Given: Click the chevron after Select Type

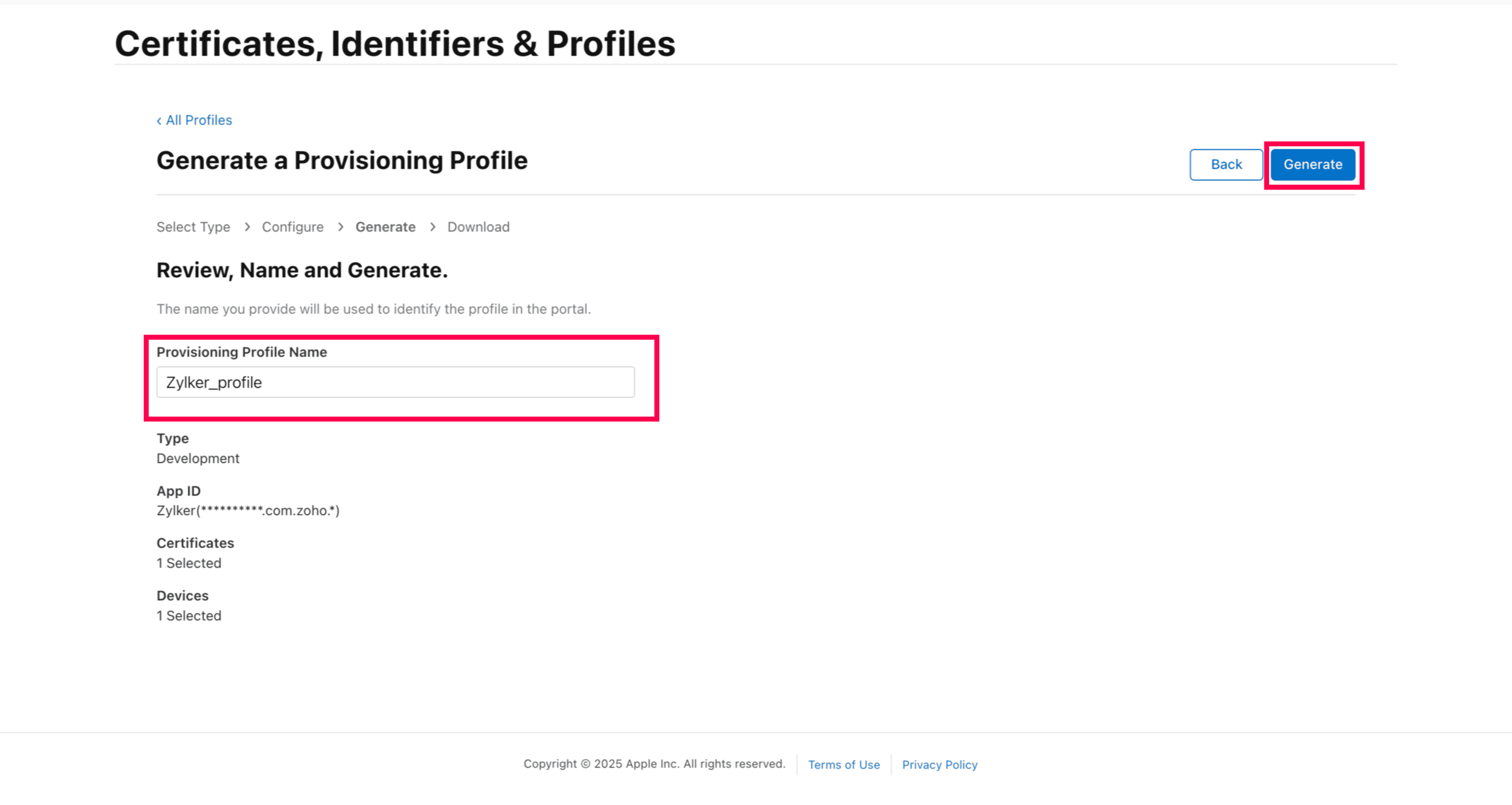Looking at the screenshot, I should (247, 227).
